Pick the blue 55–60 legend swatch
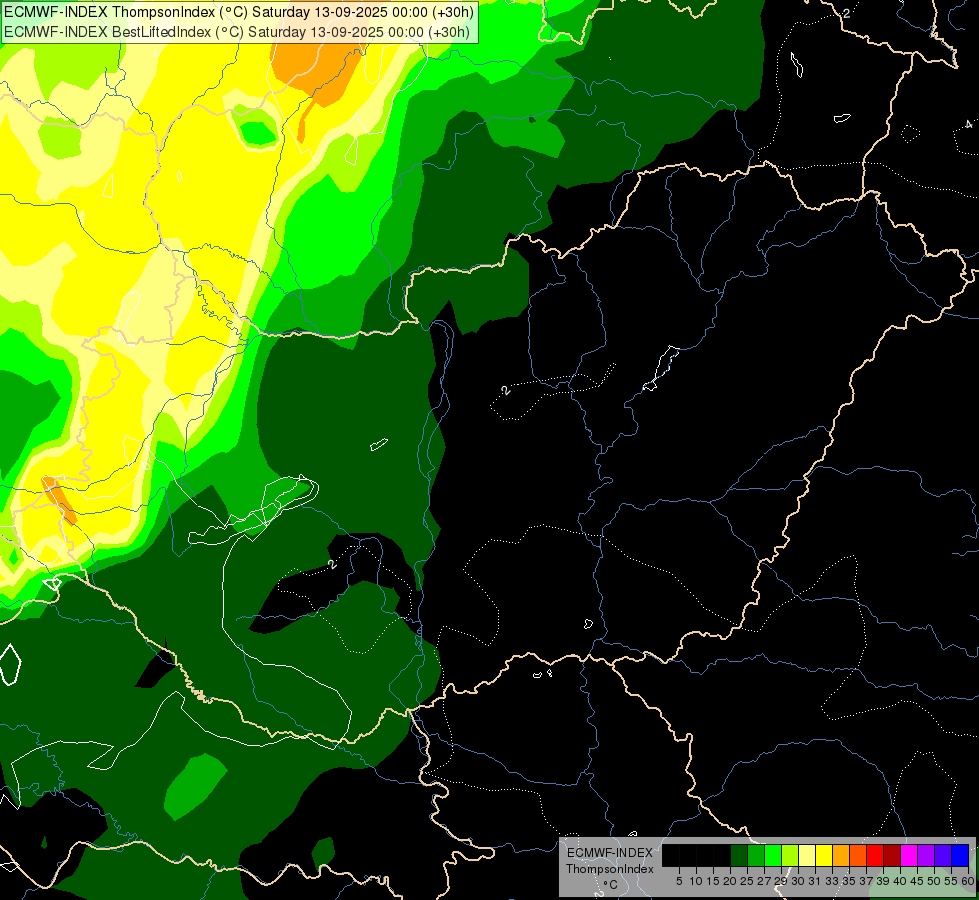979x900 pixels. [x=960, y=856]
